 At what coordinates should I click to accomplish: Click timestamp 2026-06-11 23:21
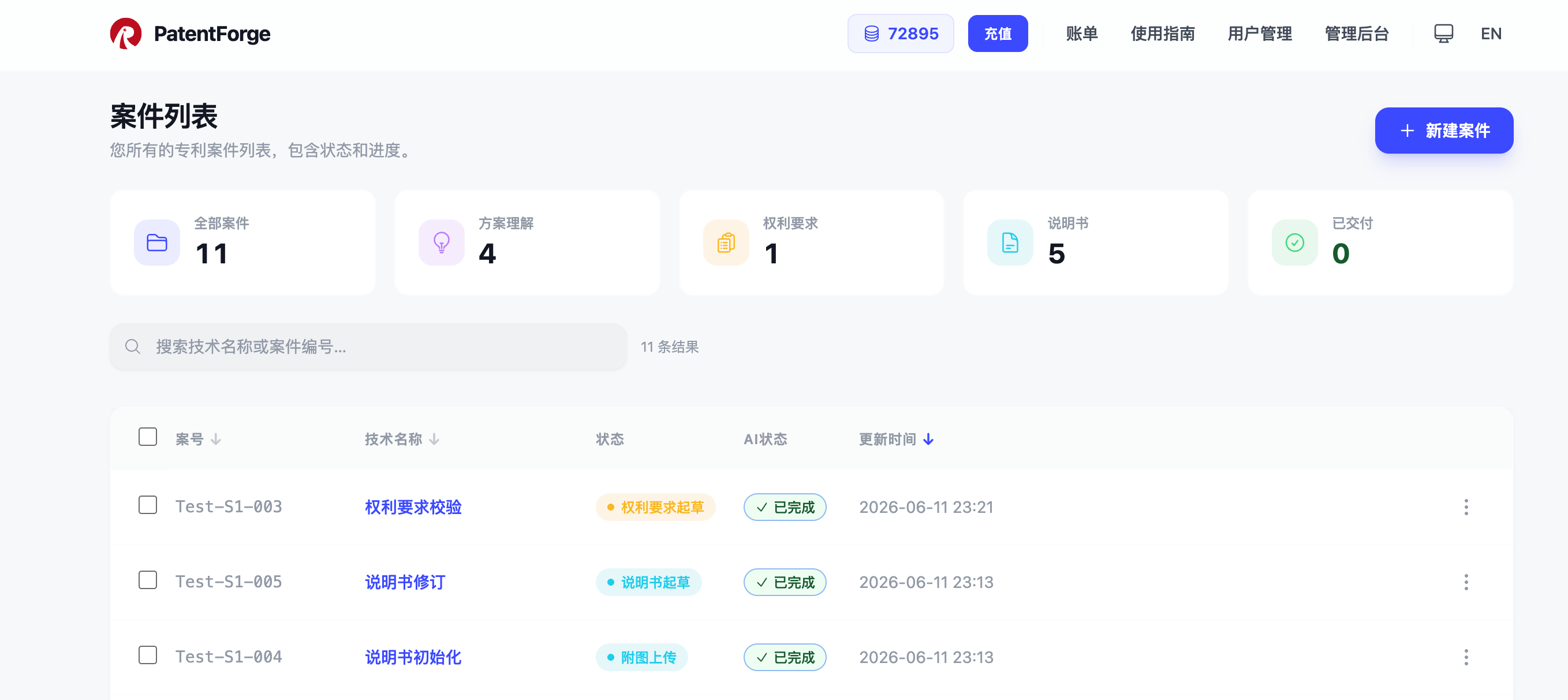926,507
